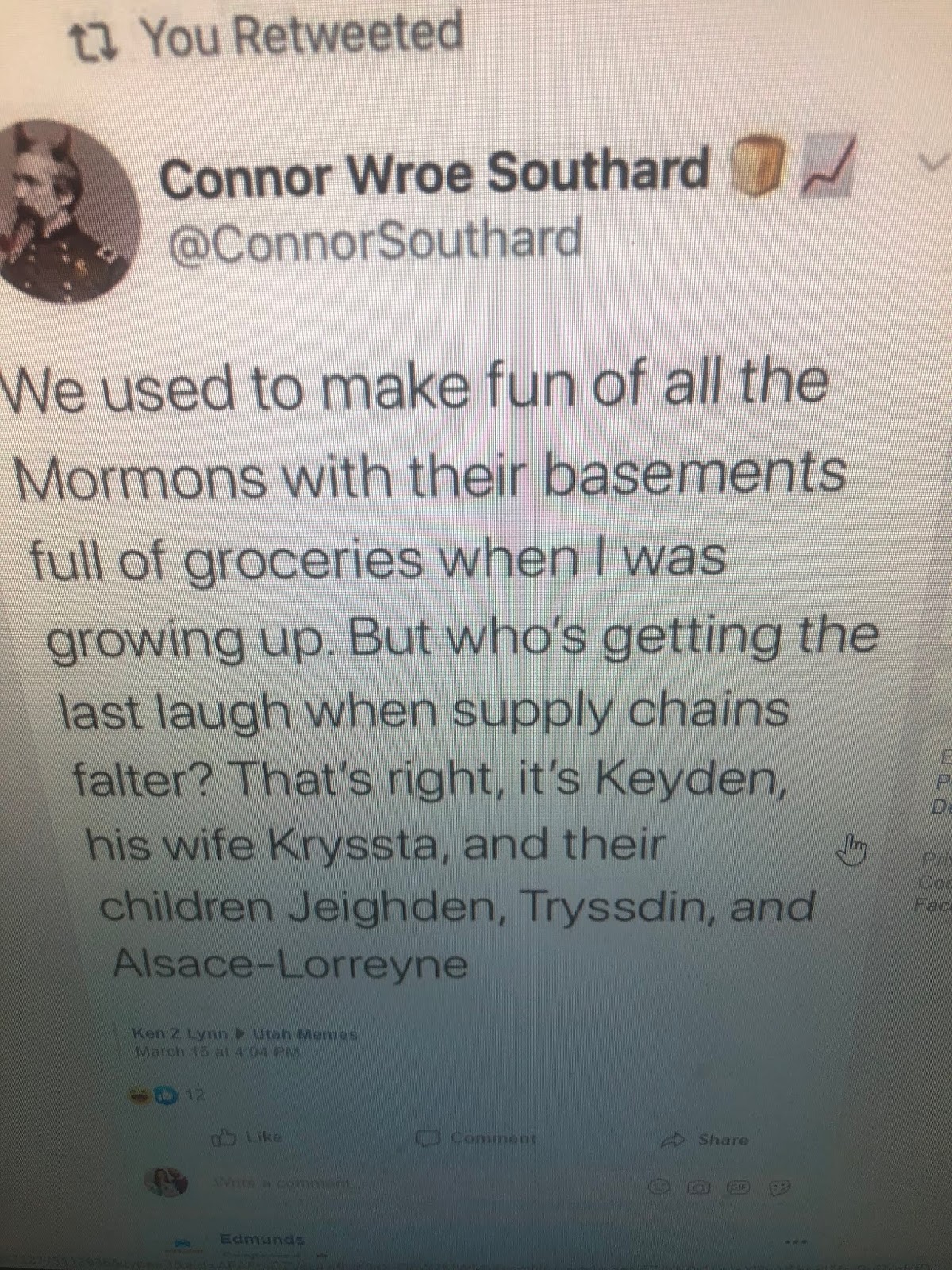Click the Connor Wroe Southard display name
The height and width of the screenshot is (1270, 952).
click(x=434, y=172)
